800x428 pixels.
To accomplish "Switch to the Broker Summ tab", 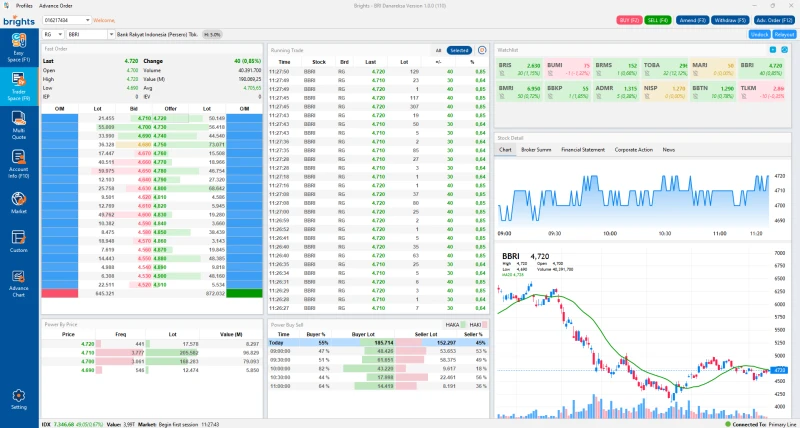I will point(536,149).
